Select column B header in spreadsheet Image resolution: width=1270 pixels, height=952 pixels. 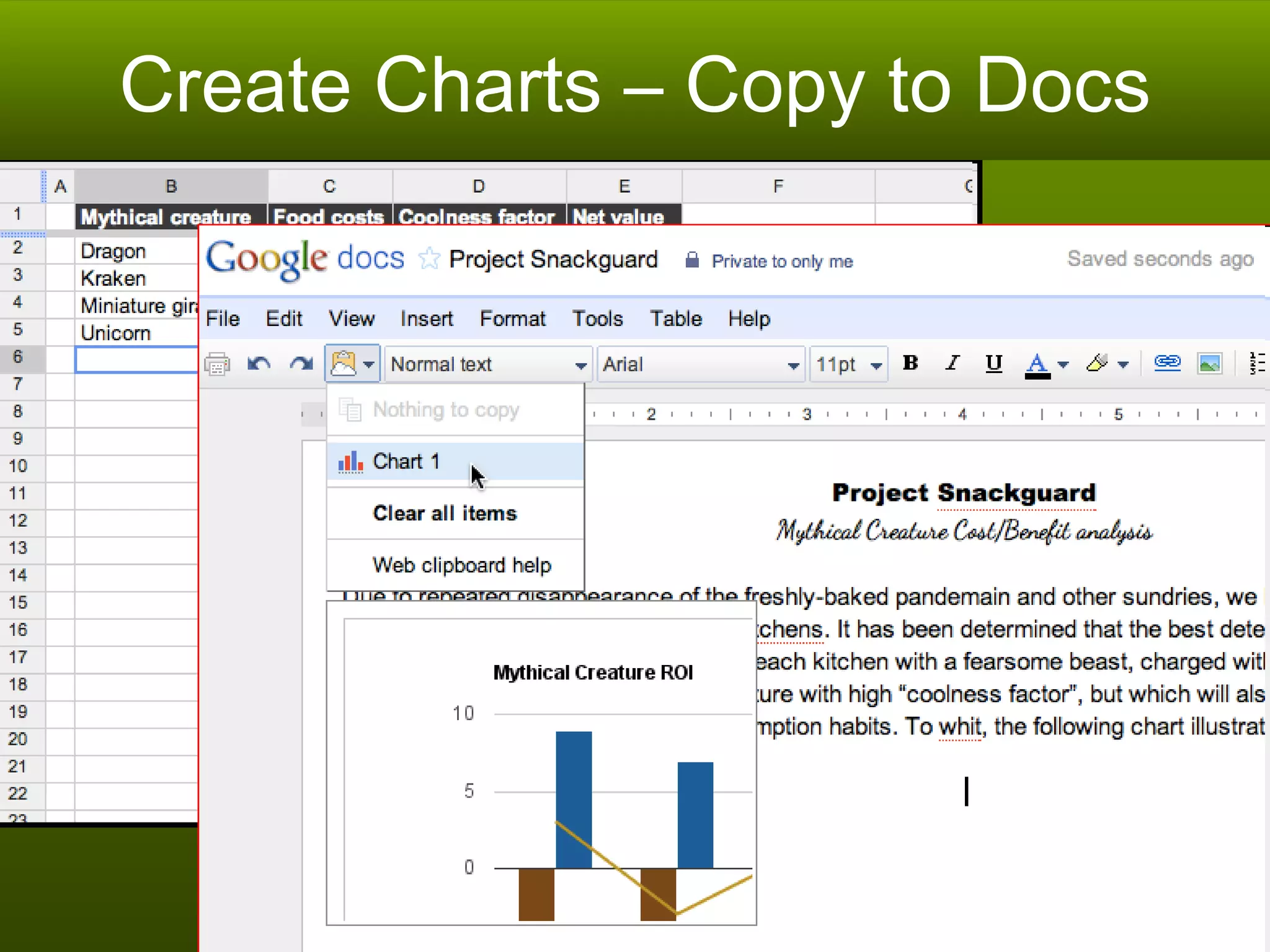point(171,186)
